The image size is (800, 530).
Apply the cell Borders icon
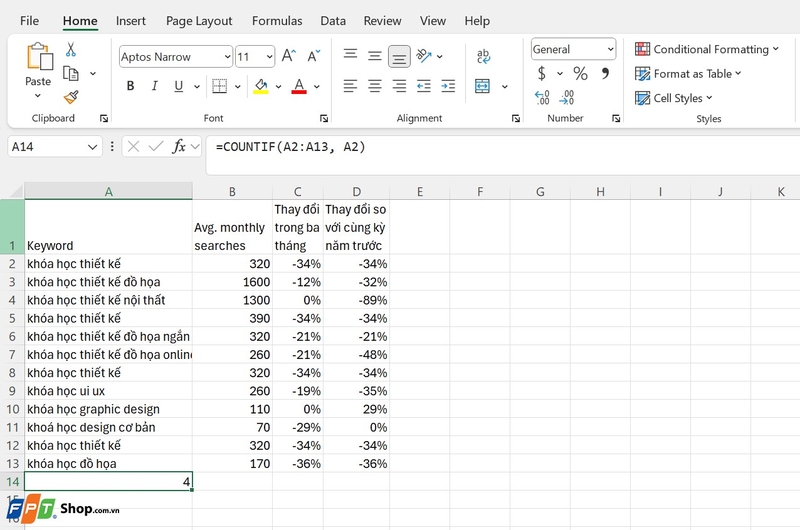(x=220, y=86)
